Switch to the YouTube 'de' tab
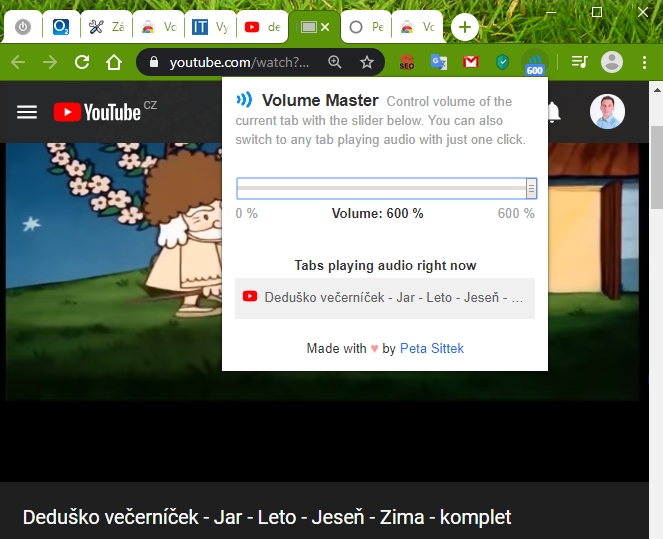Image resolution: width=663 pixels, height=539 pixels. click(x=262, y=27)
